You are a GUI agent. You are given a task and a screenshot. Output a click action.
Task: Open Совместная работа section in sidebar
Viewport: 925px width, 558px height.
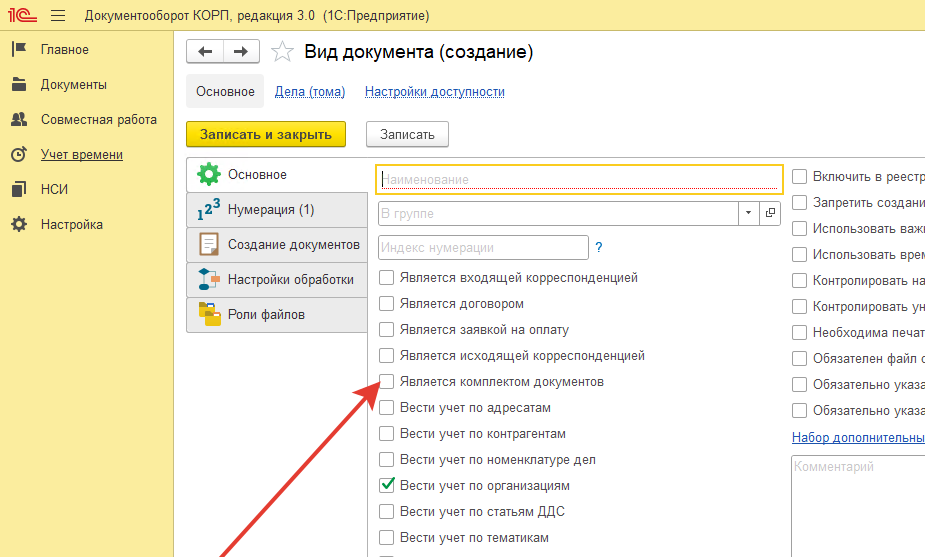click(x=98, y=120)
